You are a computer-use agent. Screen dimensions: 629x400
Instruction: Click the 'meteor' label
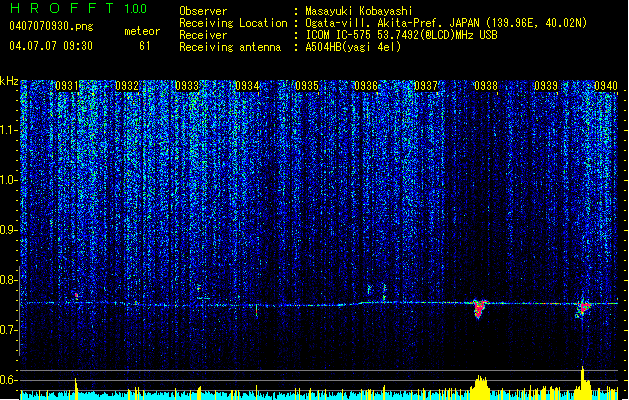142,31
